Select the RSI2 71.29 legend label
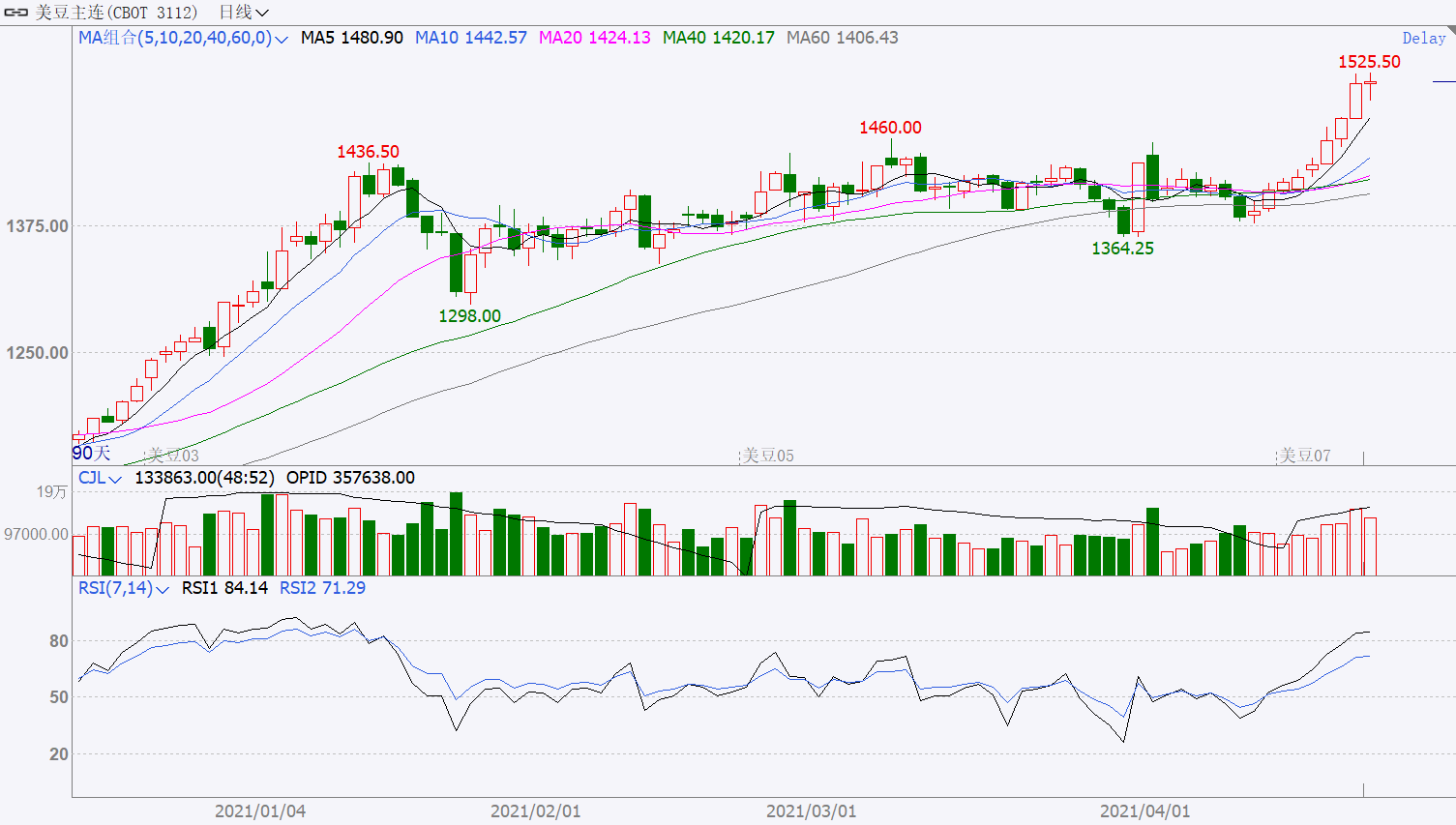The image size is (1456, 825). coord(322,588)
